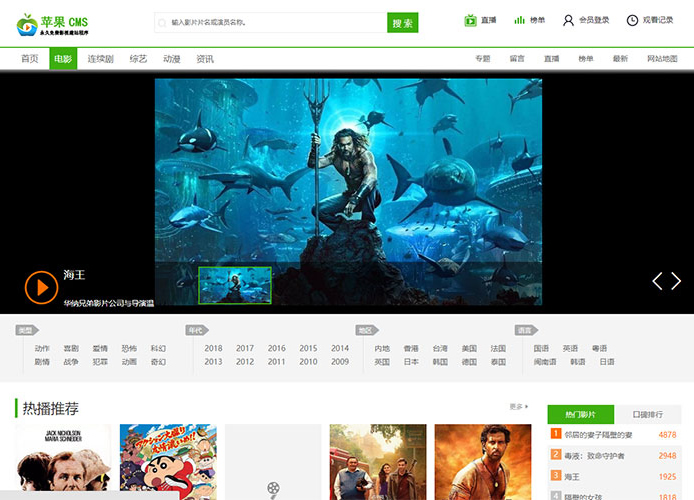Go to 动漫 in the navigation bar
This screenshot has height=500, width=694.
[172, 59]
